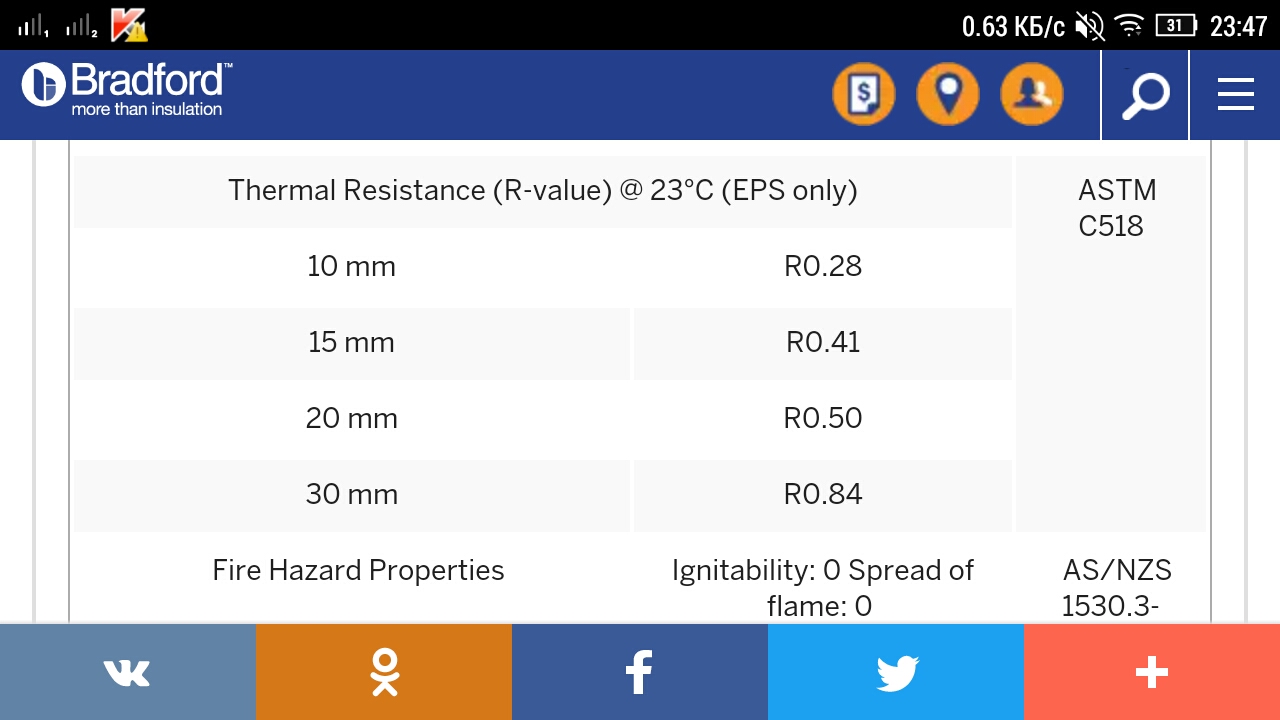This screenshot has width=1280, height=720.
Task: Share page on Facebook
Action: click(x=640, y=672)
